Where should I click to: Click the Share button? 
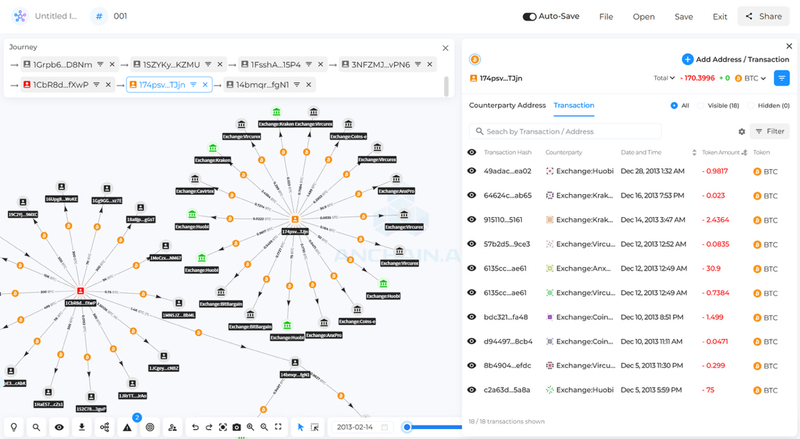[x=763, y=16]
